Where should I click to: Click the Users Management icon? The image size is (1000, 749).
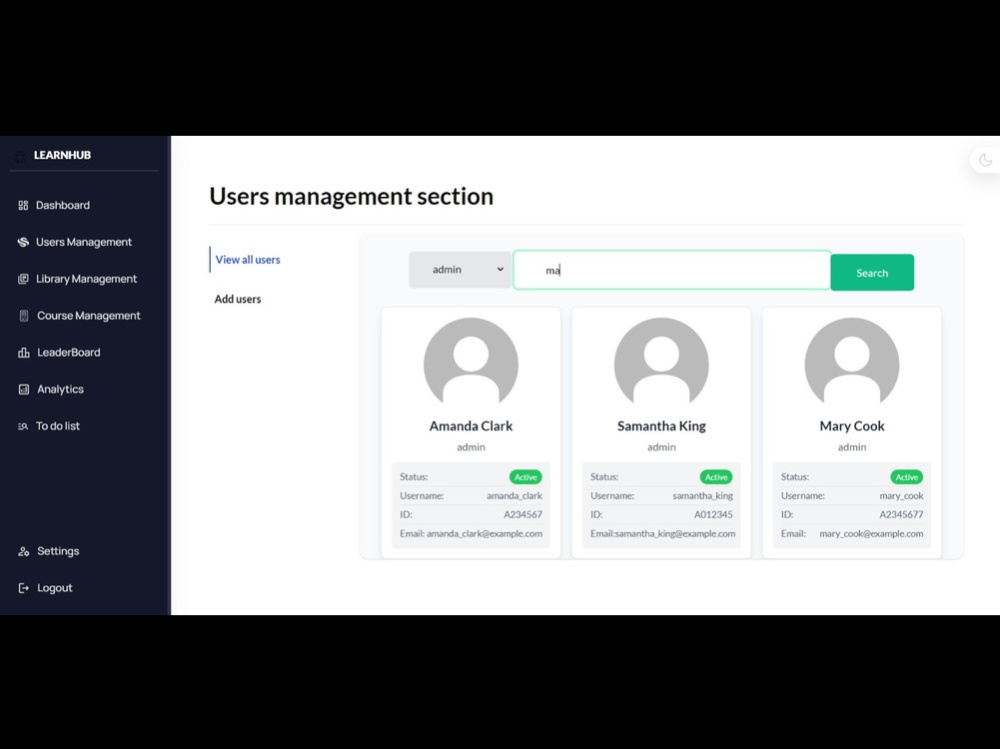pos(23,242)
